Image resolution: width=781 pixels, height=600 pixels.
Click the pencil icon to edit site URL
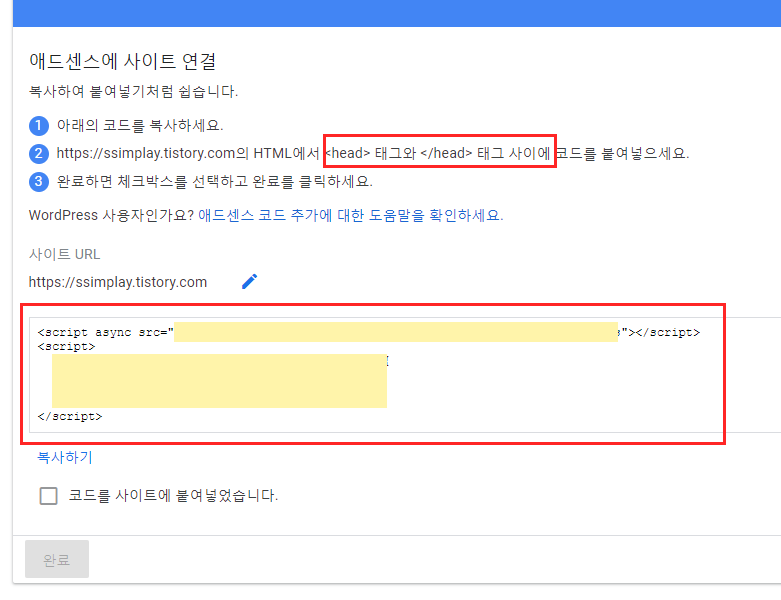pyautogui.click(x=250, y=281)
